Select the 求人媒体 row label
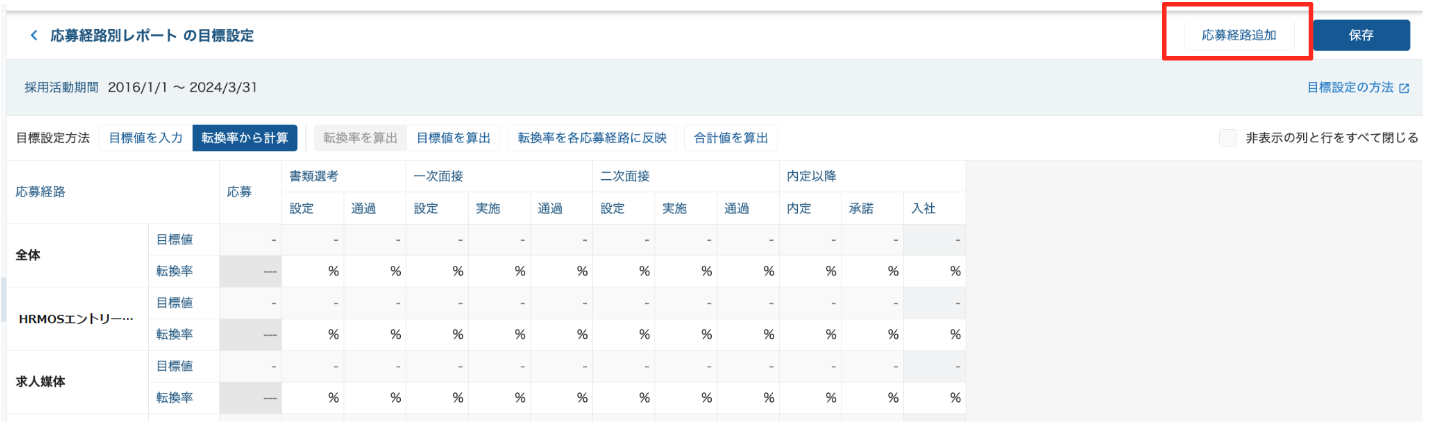Viewport: 1431px width, 431px height. click(39, 382)
